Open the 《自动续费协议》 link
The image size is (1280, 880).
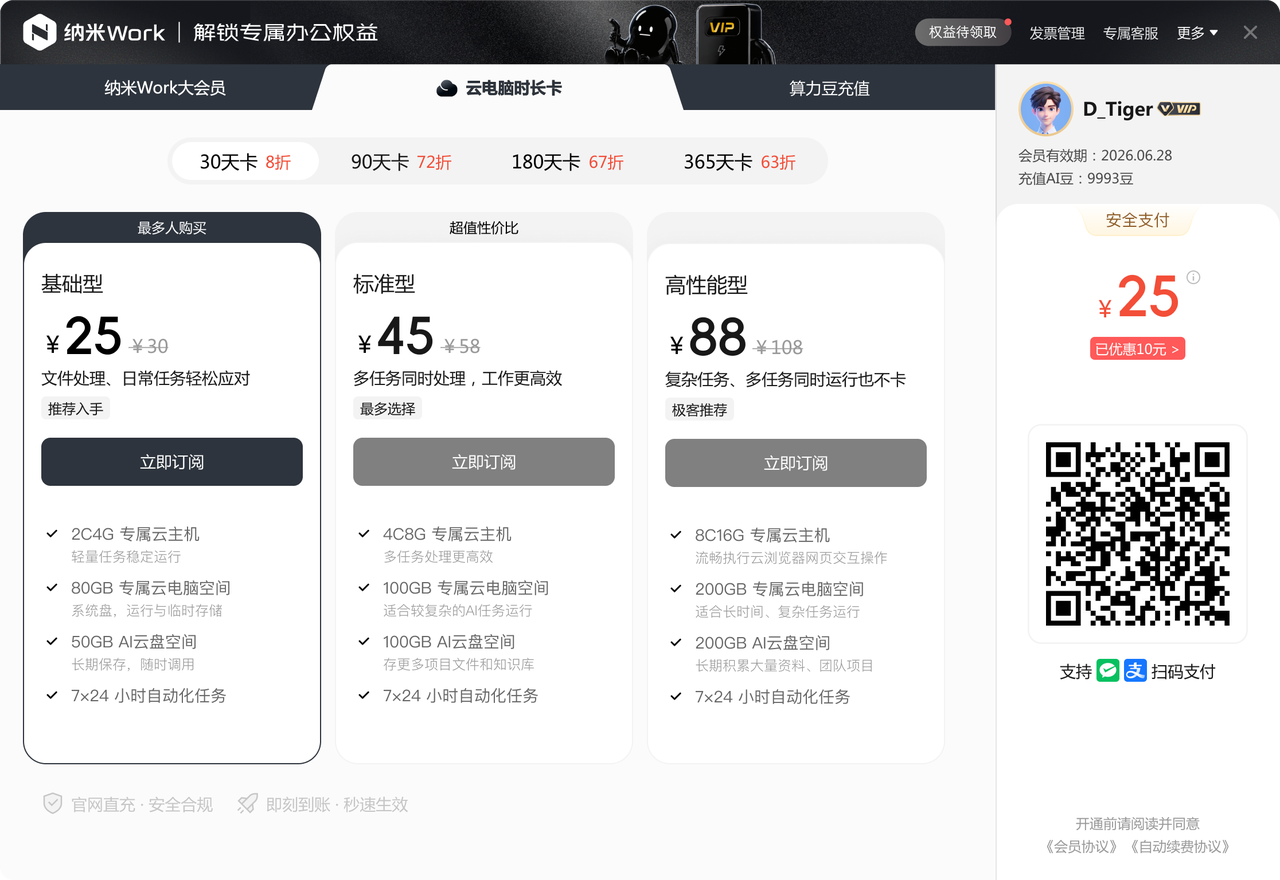1181,846
